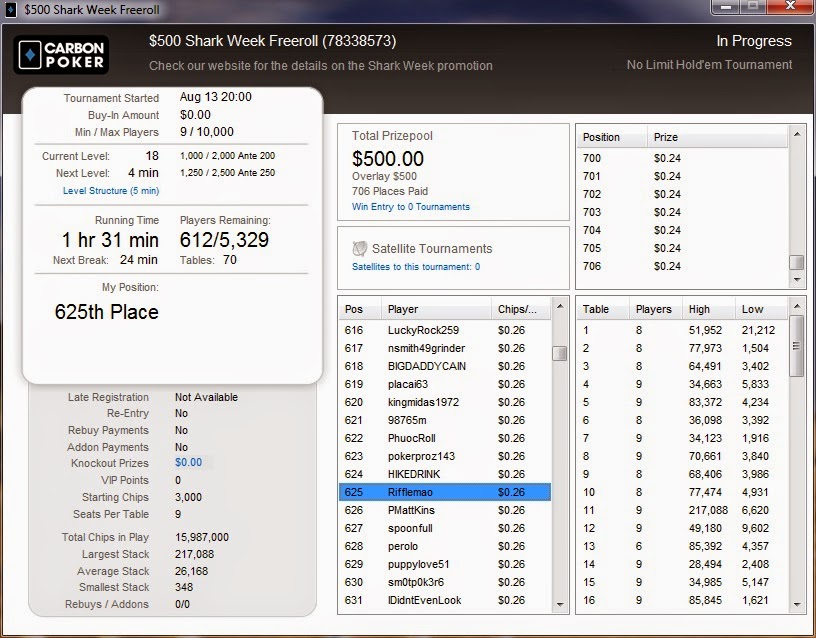Open Level Structure (5 min) link
The height and width of the screenshot is (638, 816).
111,191
